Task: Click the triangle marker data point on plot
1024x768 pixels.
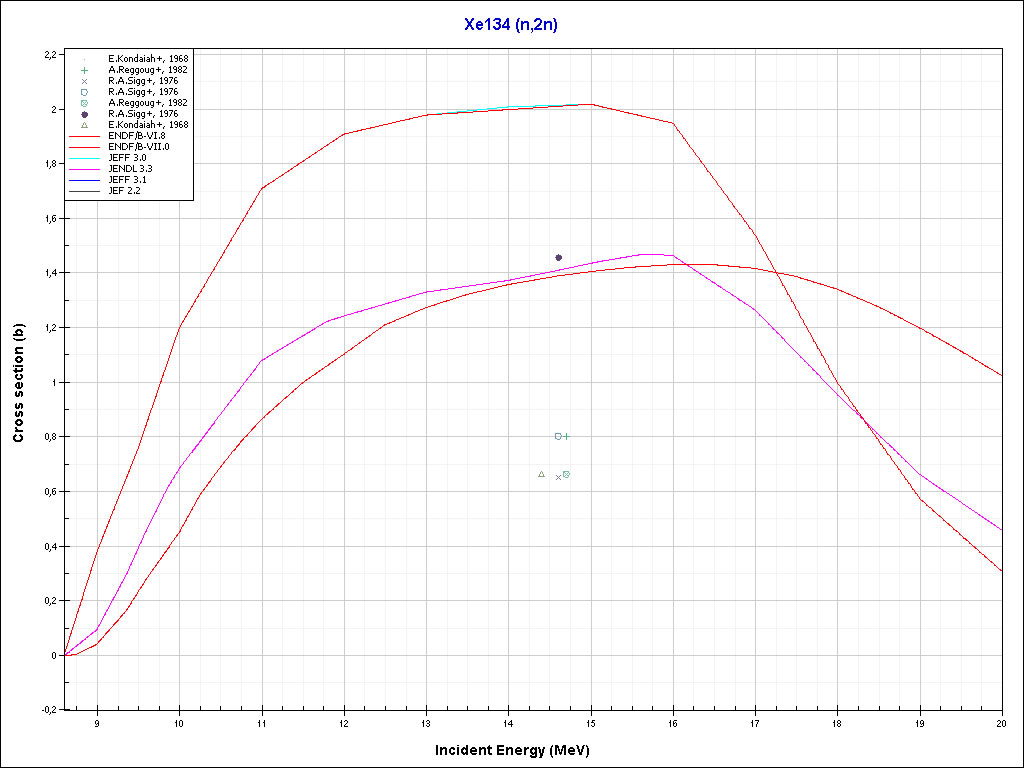Action: click(x=541, y=474)
